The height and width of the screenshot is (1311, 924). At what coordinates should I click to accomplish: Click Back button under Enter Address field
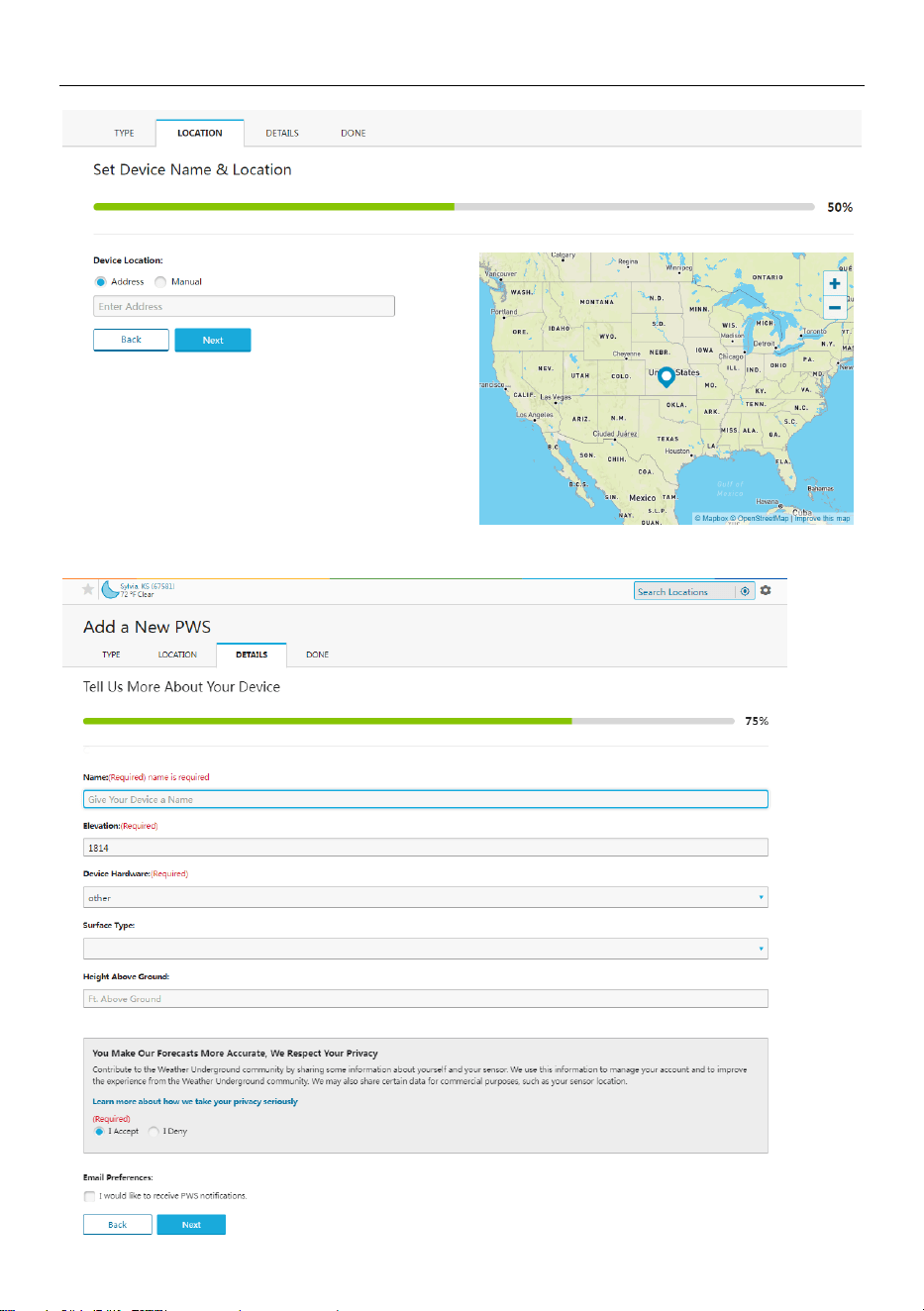131,340
